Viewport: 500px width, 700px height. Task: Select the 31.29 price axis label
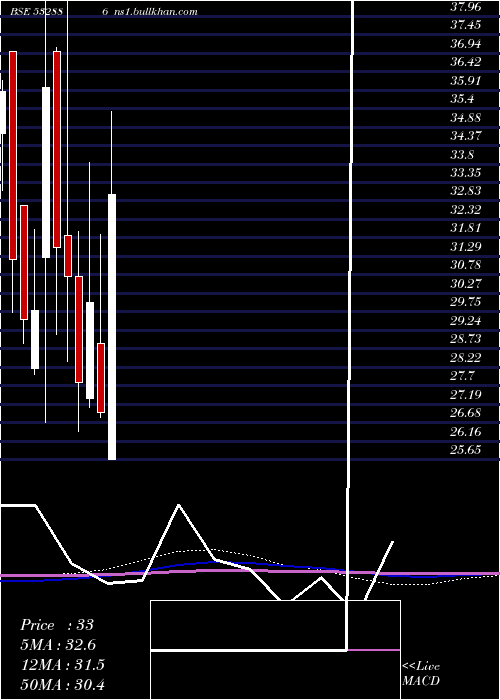pyautogui.click(x=466, y=247)
